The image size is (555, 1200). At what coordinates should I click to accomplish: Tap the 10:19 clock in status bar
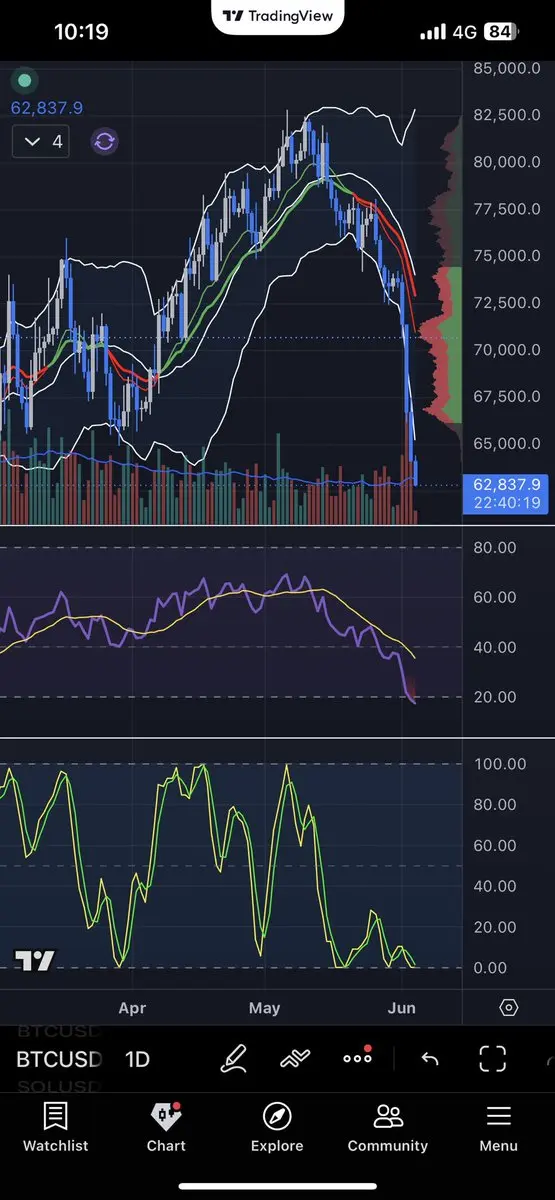click(81, 32)
